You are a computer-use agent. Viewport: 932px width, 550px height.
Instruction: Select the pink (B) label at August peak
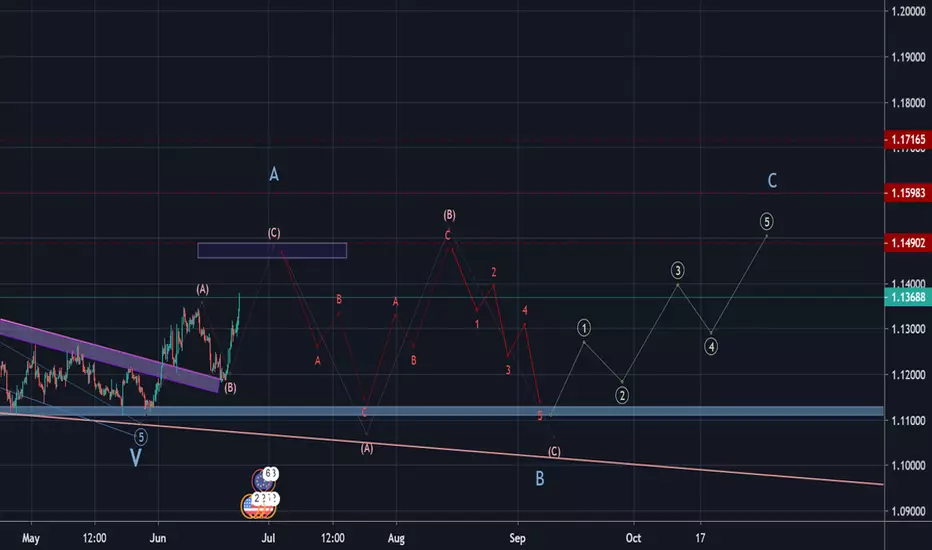(449, 215)
